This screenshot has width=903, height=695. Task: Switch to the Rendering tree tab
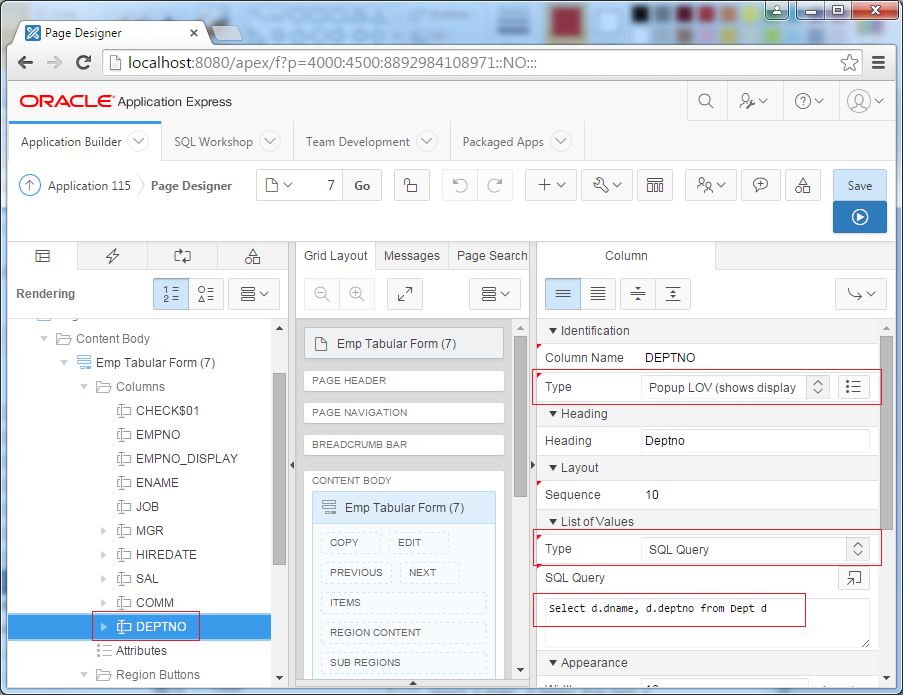tap(43, 256)
